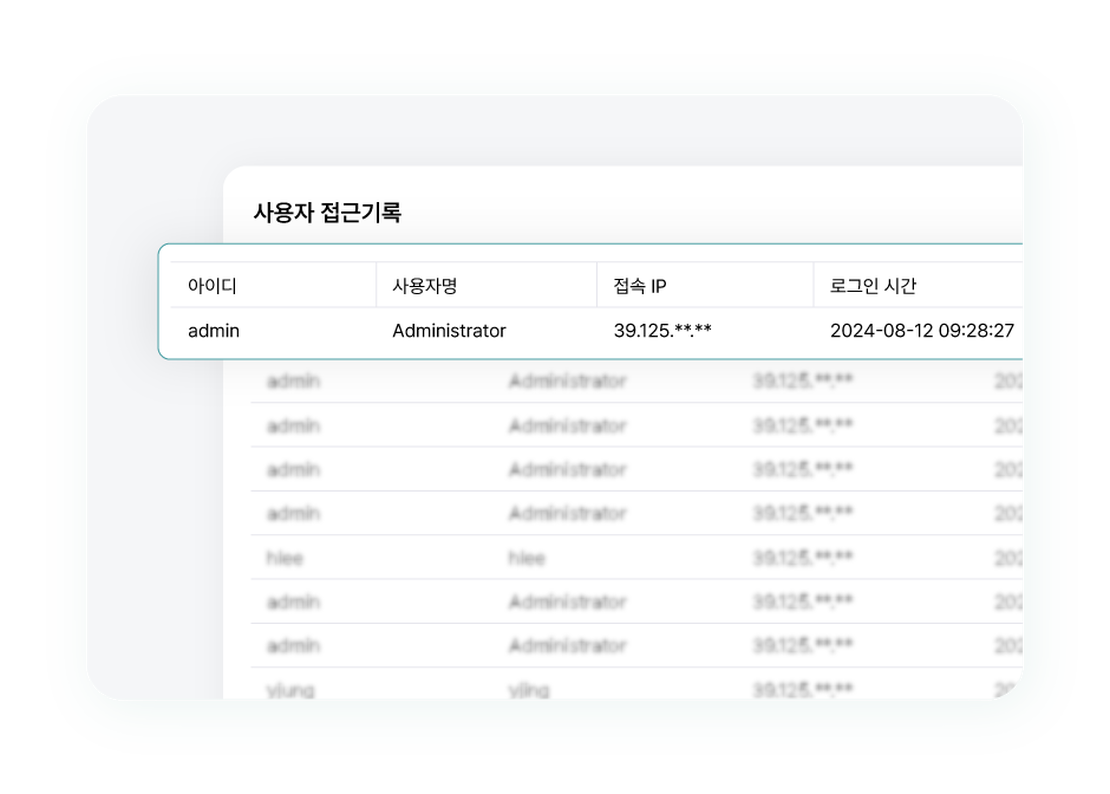Click the login timestamp 2024-08-12 09:28:27

(x=924, y=330)
